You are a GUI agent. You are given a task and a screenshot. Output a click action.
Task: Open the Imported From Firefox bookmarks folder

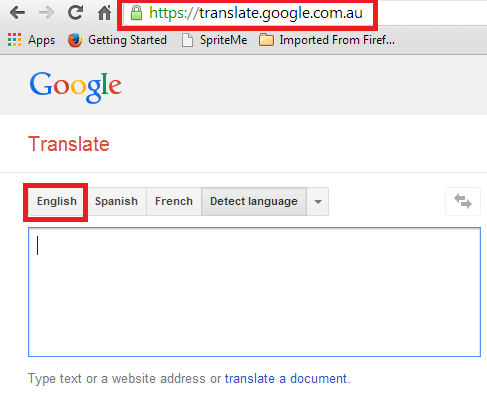pyautogui.click(x=327, y=40)
